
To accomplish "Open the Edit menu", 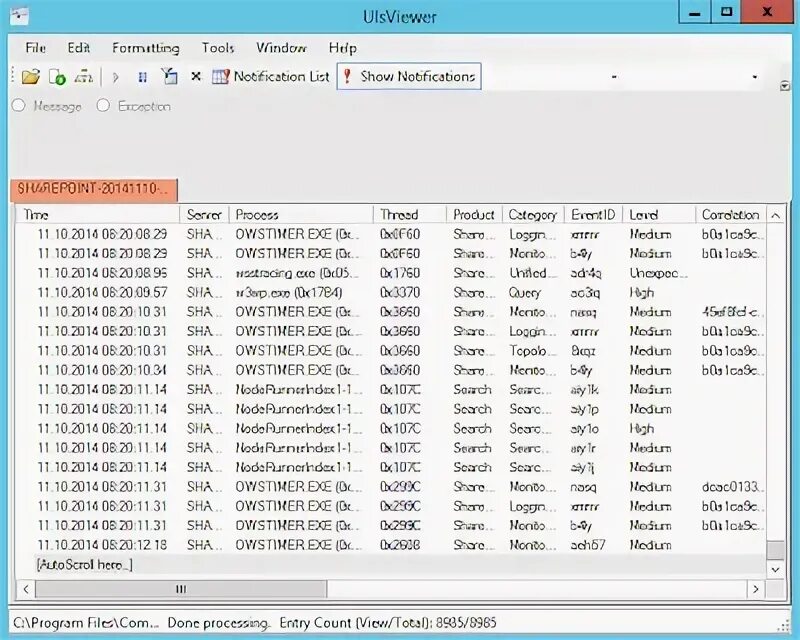I will click(79, 48).
